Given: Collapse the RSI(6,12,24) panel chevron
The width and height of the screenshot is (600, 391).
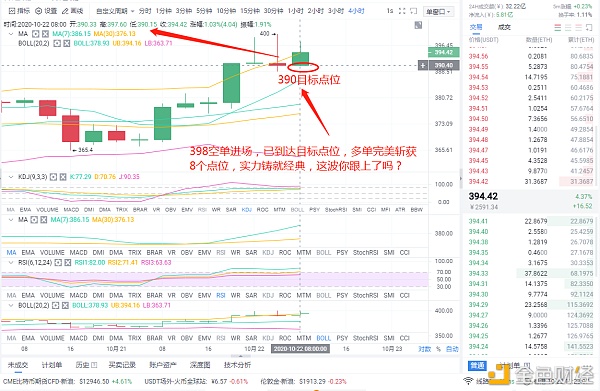Looking at the screenshot, I should tap(11, 262).
